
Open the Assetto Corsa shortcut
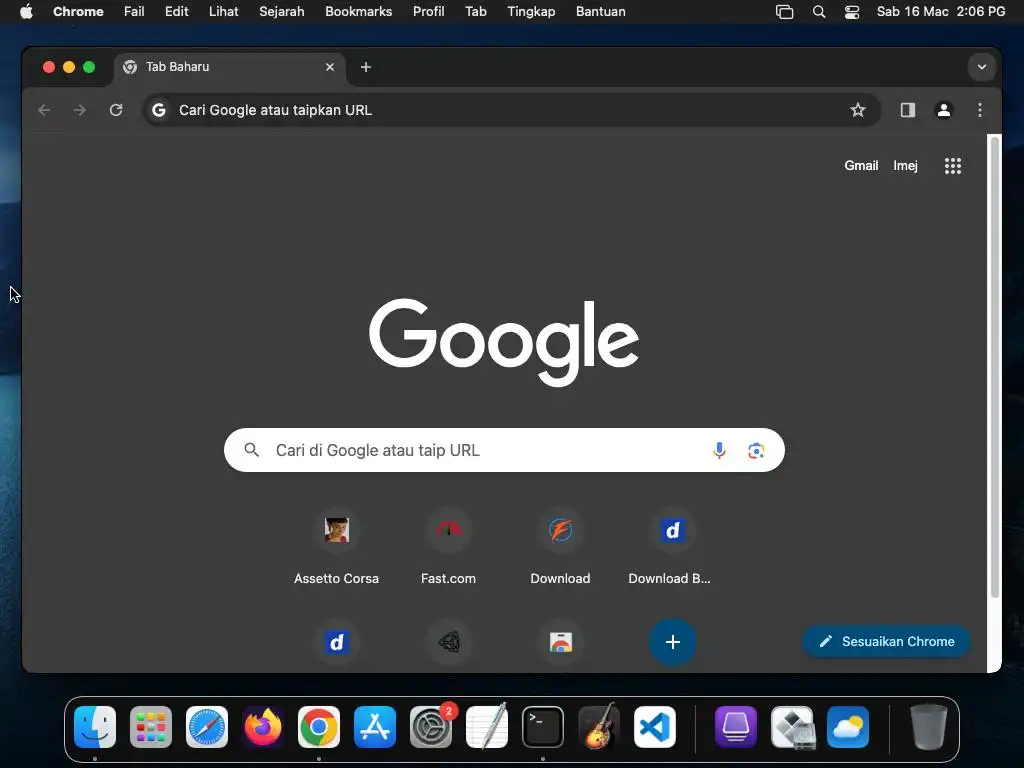tap(336, 549)
